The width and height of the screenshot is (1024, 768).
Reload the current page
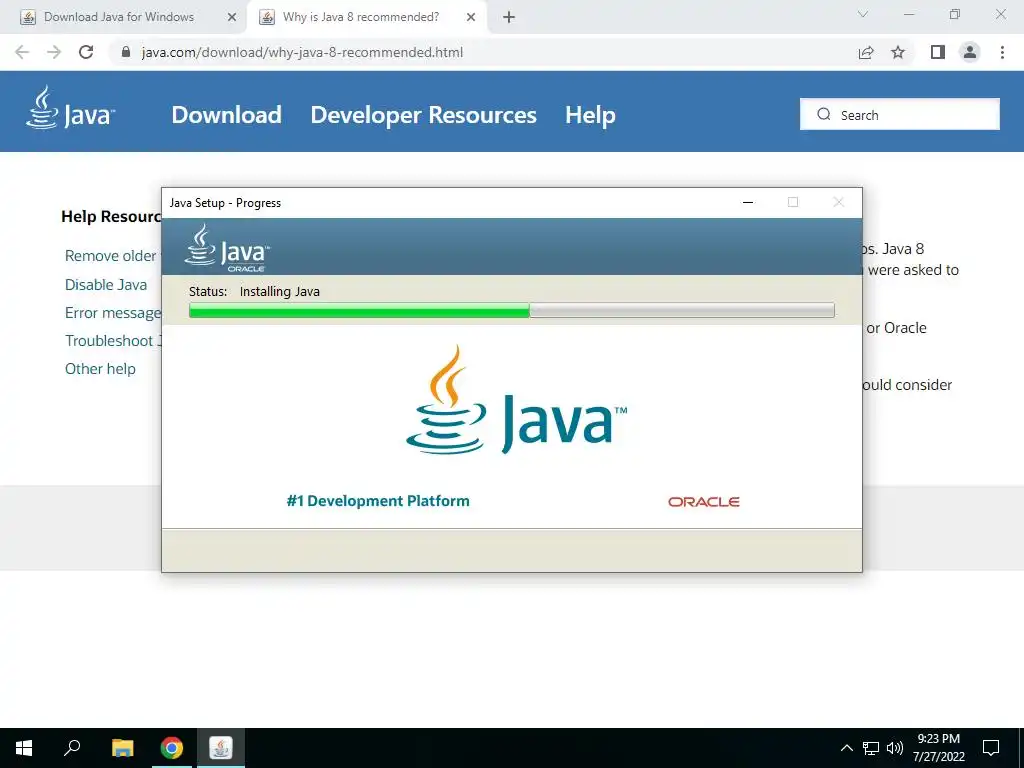(86, 52)
